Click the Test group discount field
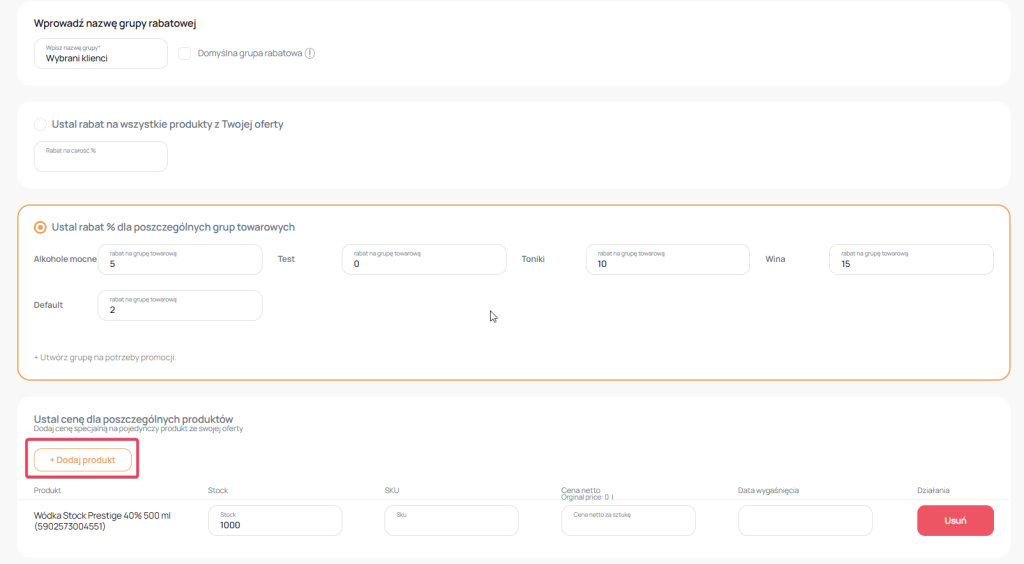The width and height of the screenshot is (1024, 564). [423, 260]
